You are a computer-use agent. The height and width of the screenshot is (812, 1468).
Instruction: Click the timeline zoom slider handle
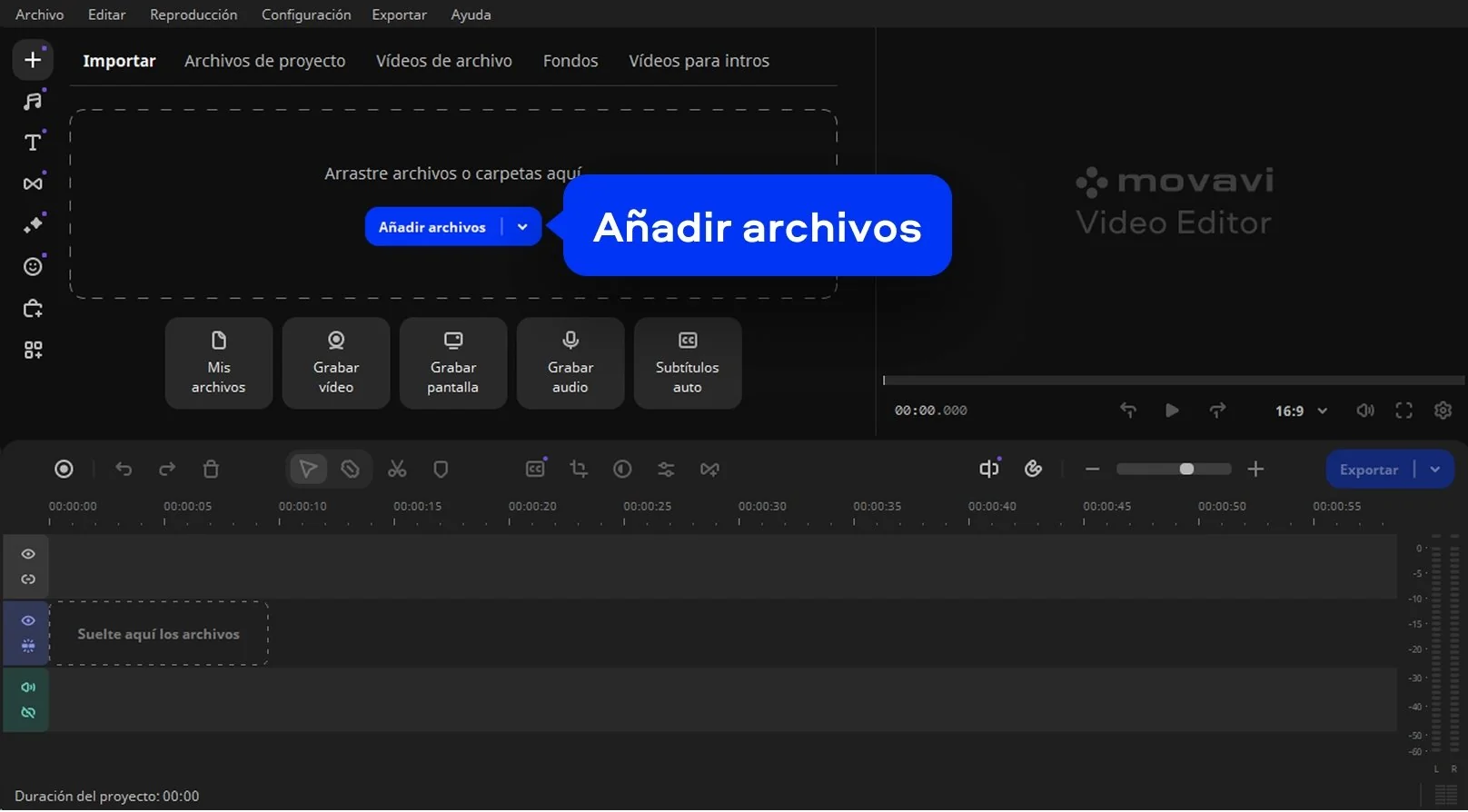[1186, 470]
